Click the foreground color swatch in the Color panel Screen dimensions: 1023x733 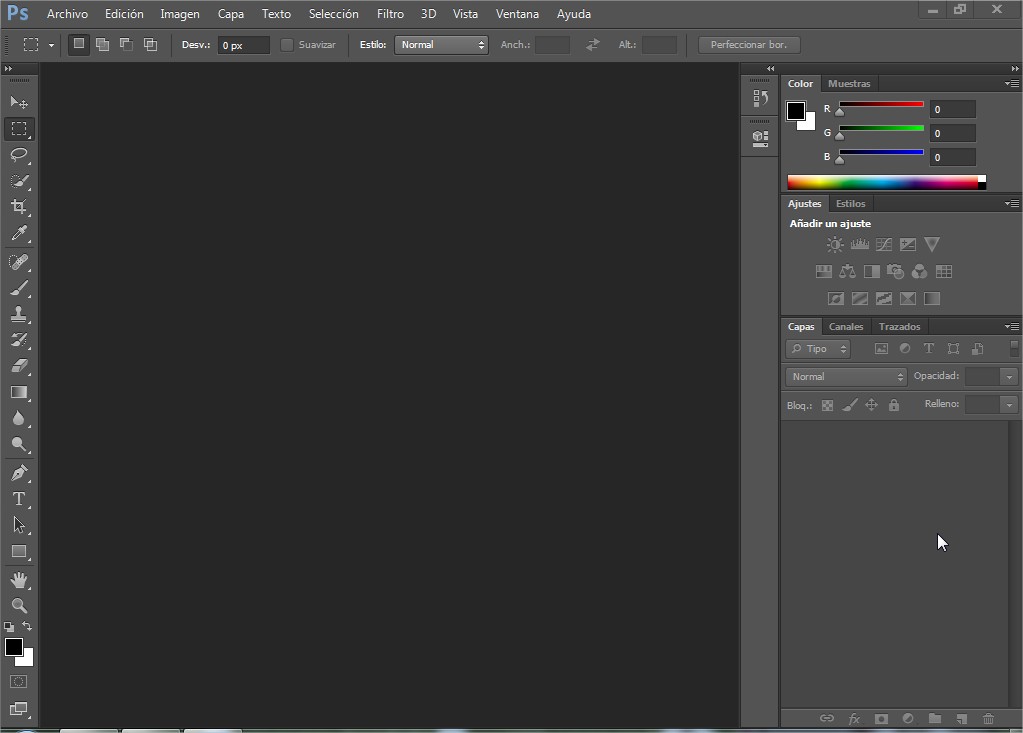pyautogui.click(x=796, y=110)
